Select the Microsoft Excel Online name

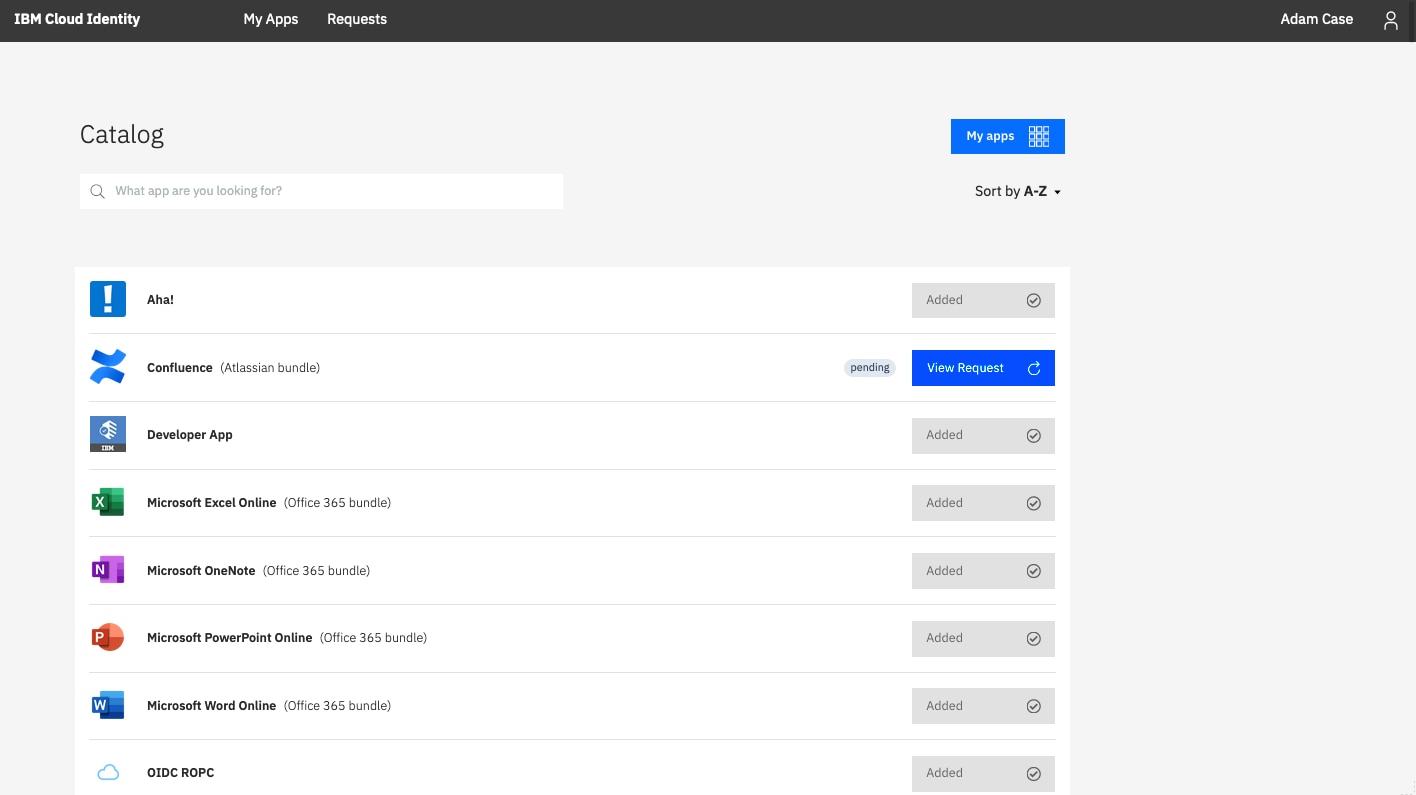click(212, 503)
